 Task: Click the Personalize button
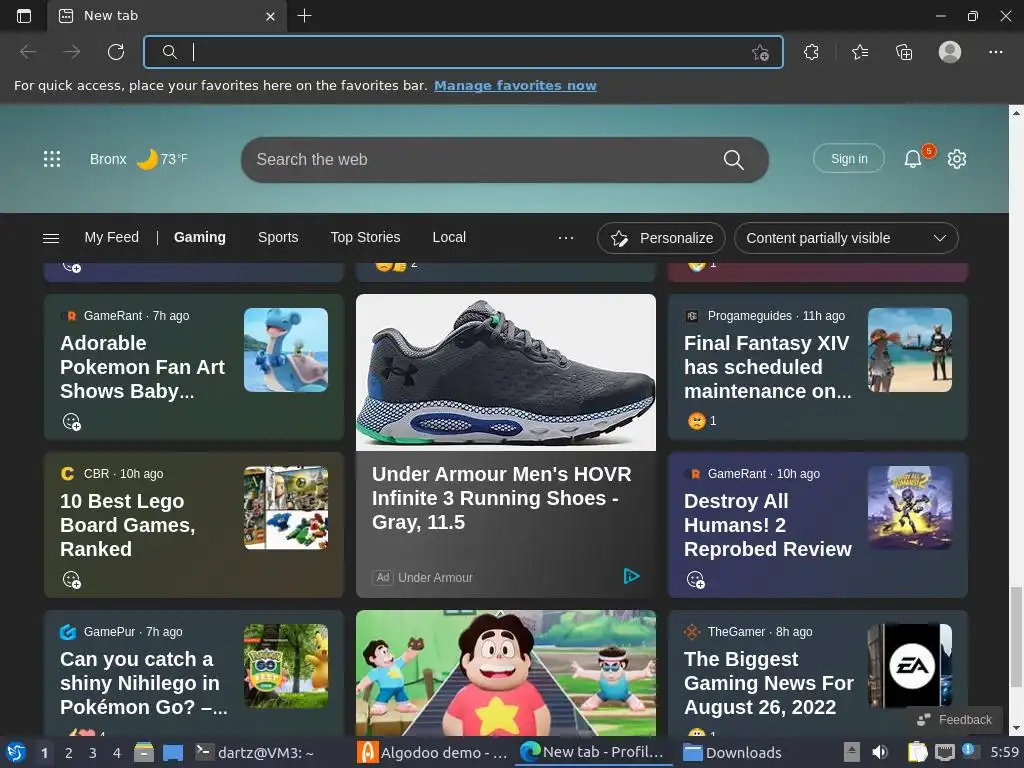point(661,238)
